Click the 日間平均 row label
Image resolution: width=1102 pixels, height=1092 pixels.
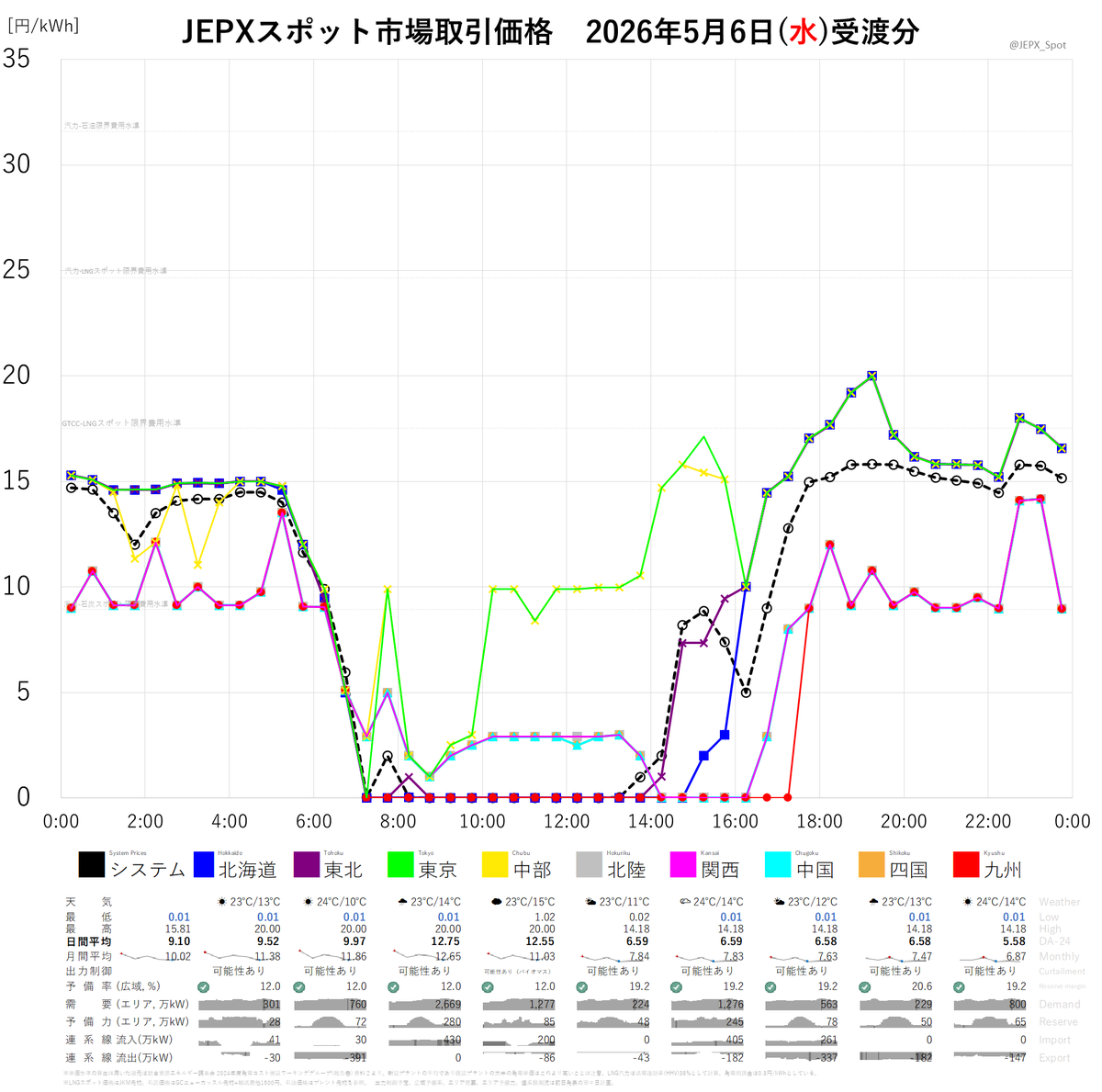point(88,941)
